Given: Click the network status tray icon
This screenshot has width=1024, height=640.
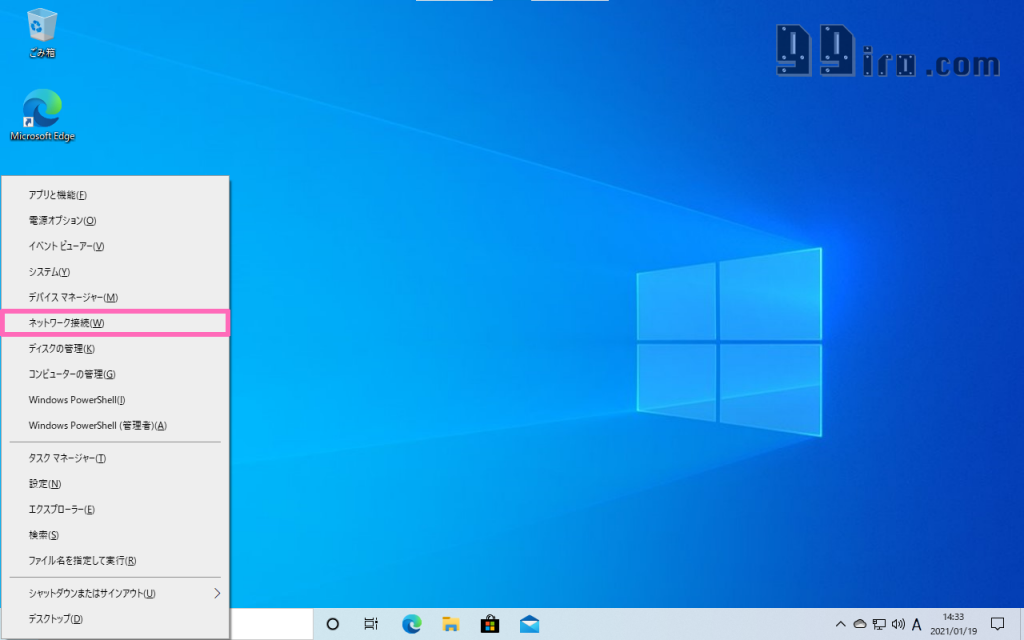Looking at the screenshot, I should coord(878,624).
